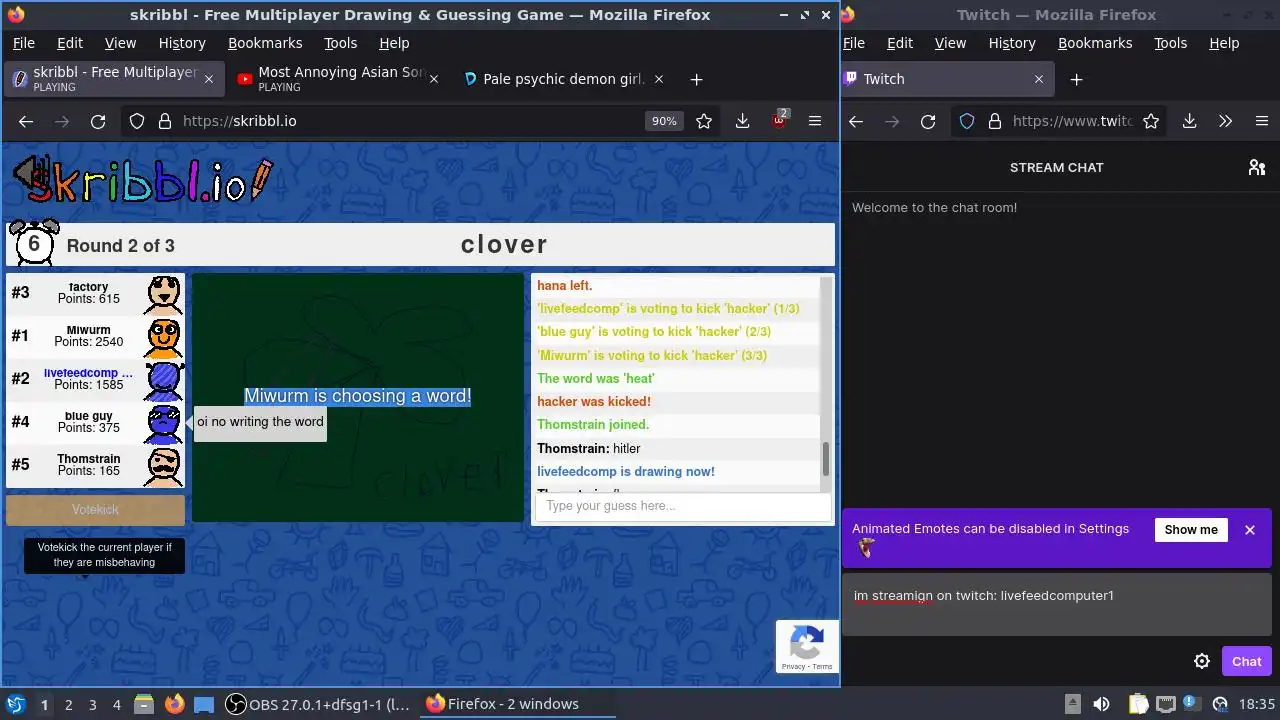The height and width of the screenshot is (720, 1280).
Task: Open downloads in the skribbl Firefox window
Action: click(x=742, y=121)
